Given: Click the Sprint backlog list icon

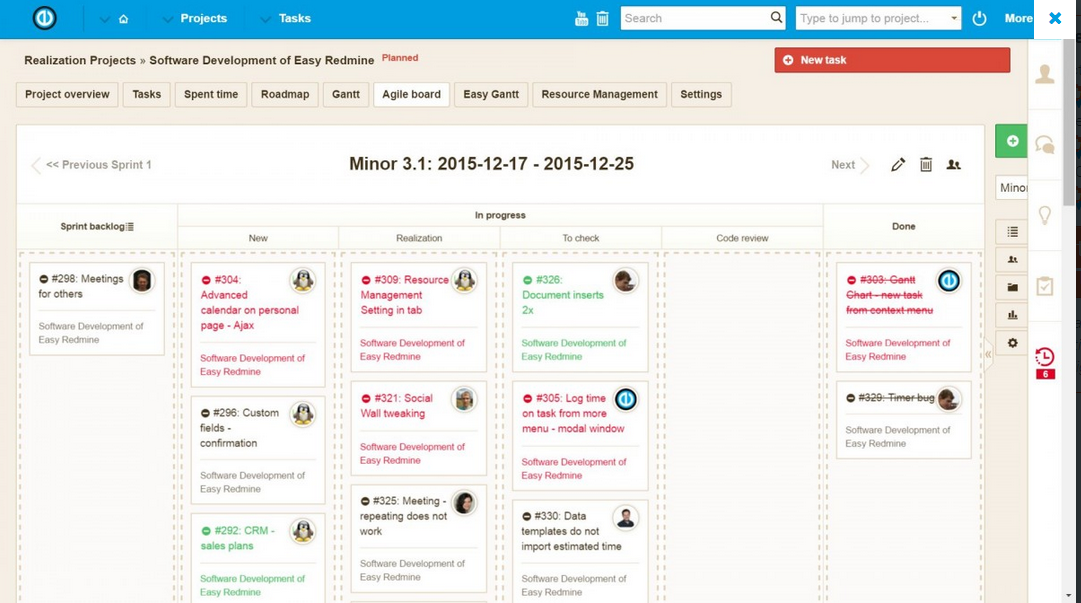Looking at the screenshot, I should [x=130, y=227].
